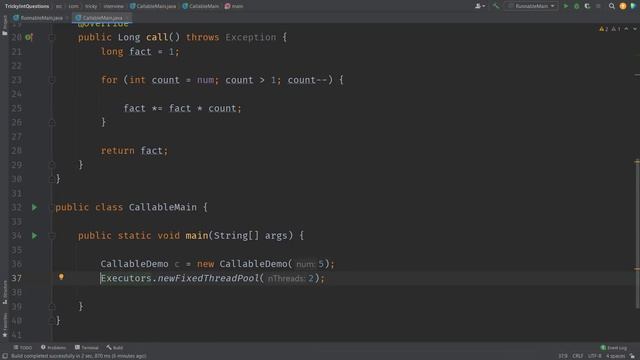This screenshot has height=360, width=640.
Task: Click the warning stripe mark beside line 37
Action: (637, 269)
